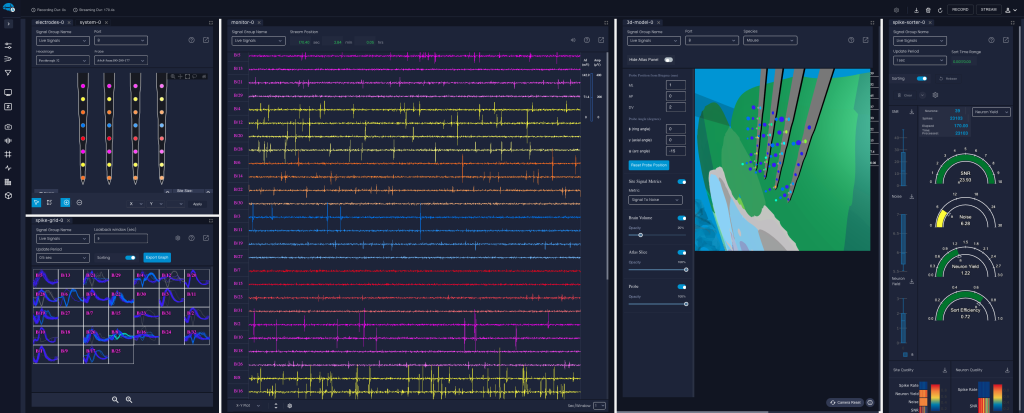Open Update Period dropdown in spike-grid panel
This screenshot has height=413, width=1024.
pos(63,257)
